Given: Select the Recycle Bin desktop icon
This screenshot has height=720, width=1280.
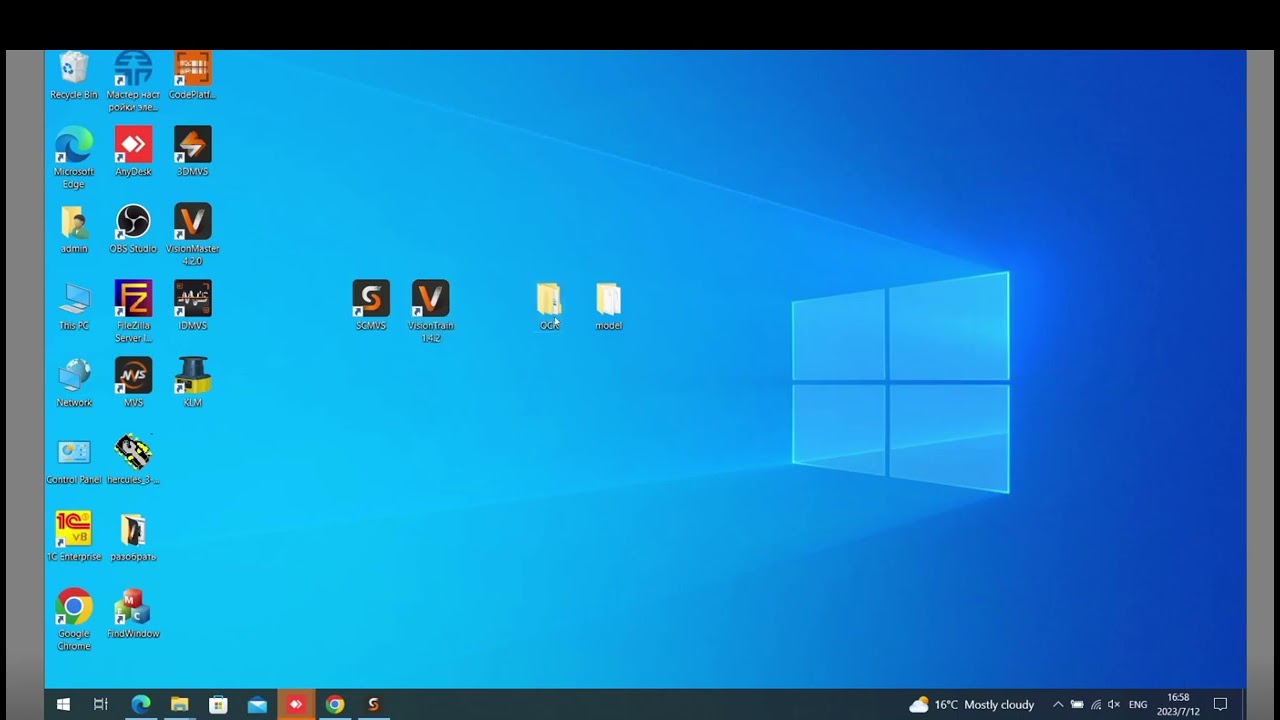Looking at the screenshot, I should (x=74, y=75).
